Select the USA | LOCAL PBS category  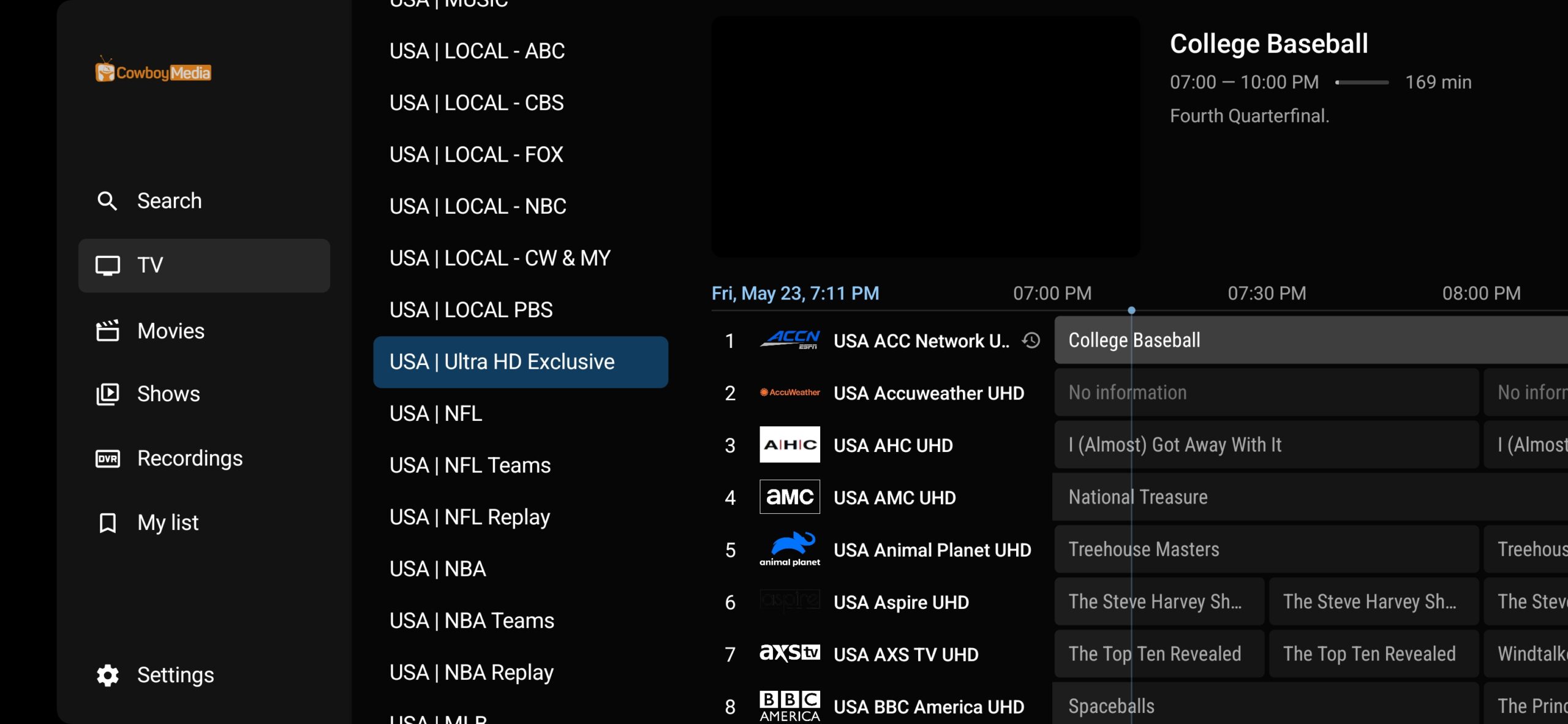(521, 310)
